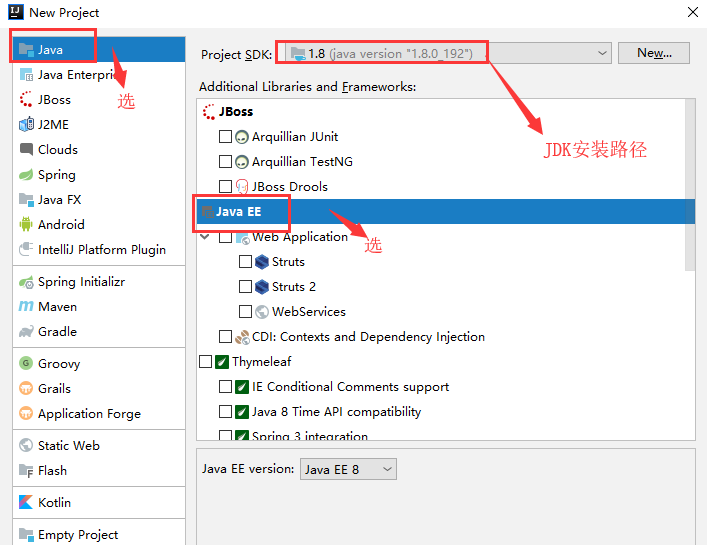Click the orange Grails icon
The height and width of the screenshot is (545, 707).
coord(26,388)
